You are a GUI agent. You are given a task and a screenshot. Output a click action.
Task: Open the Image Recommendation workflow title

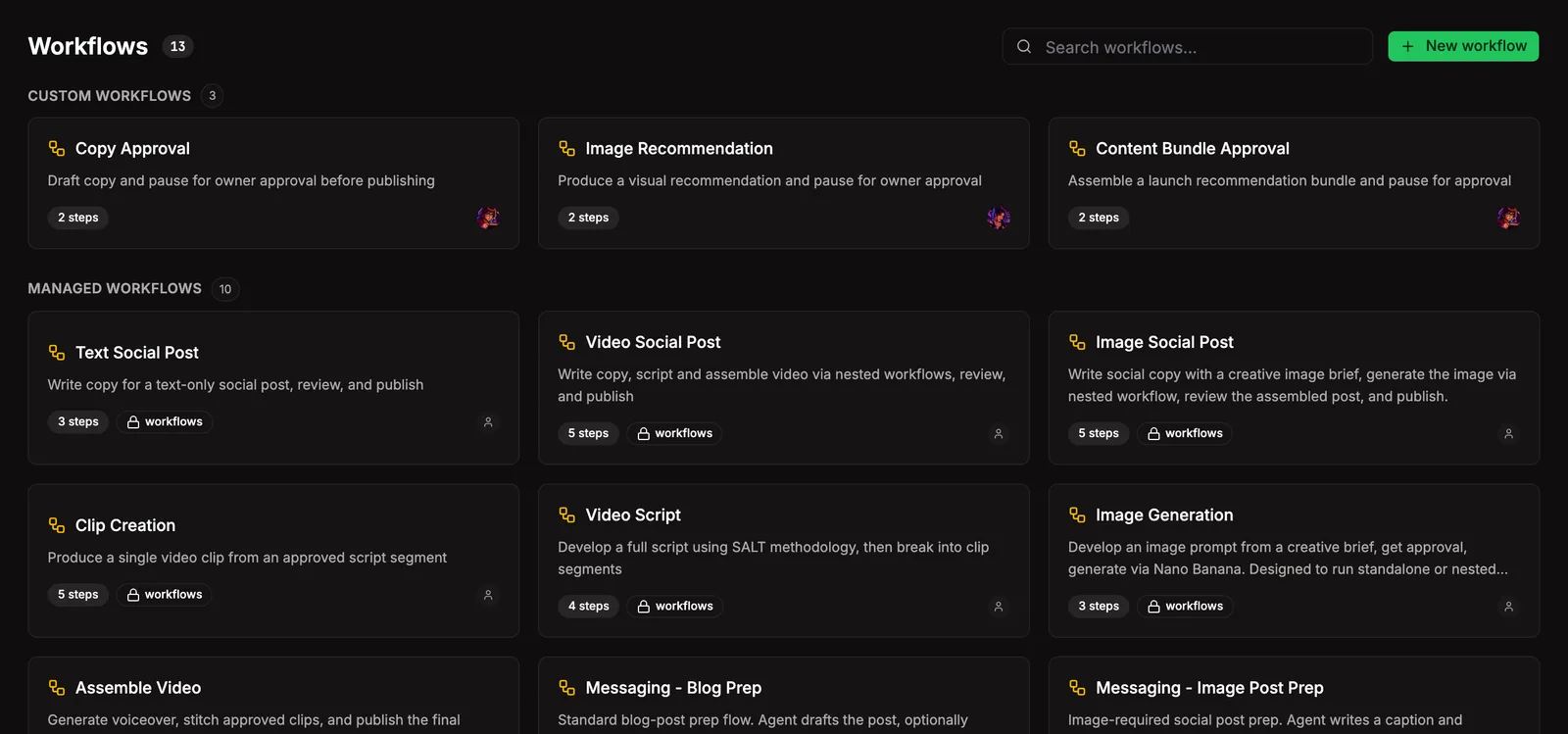tap(679, 149)
